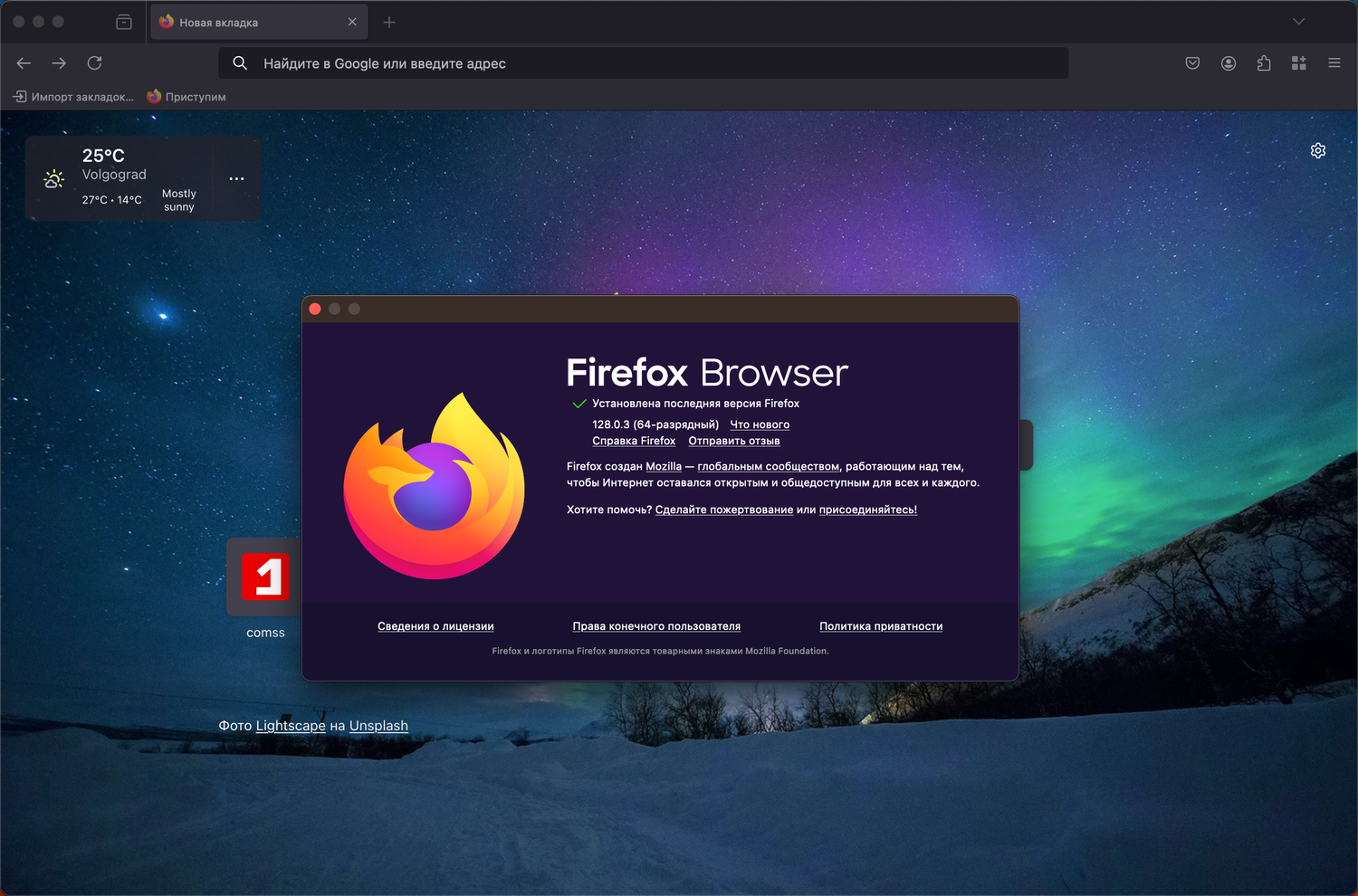Click the Volgograd weather condition icon

click(x=54, y=178)
